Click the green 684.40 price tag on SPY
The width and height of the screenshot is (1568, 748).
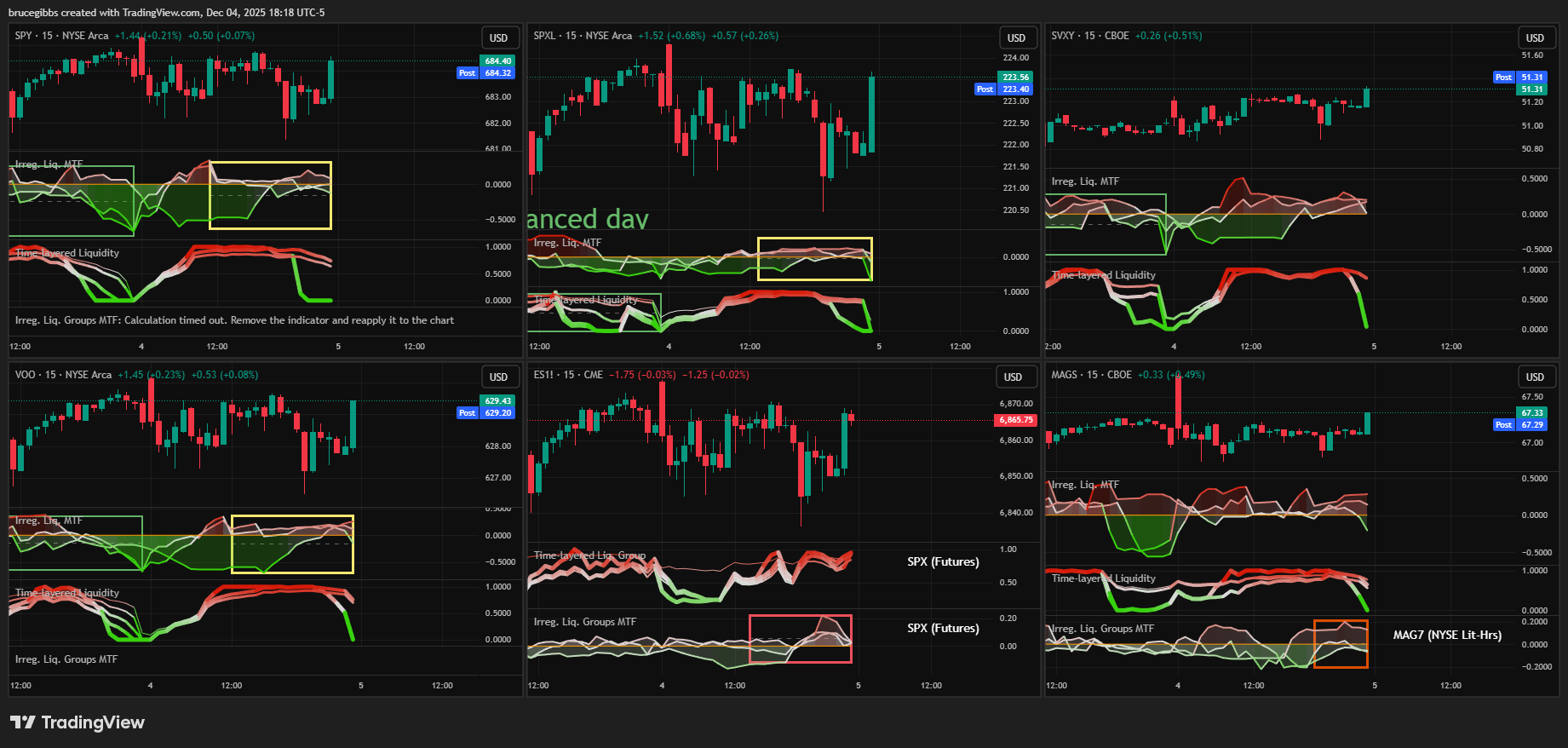click(497, 61)
